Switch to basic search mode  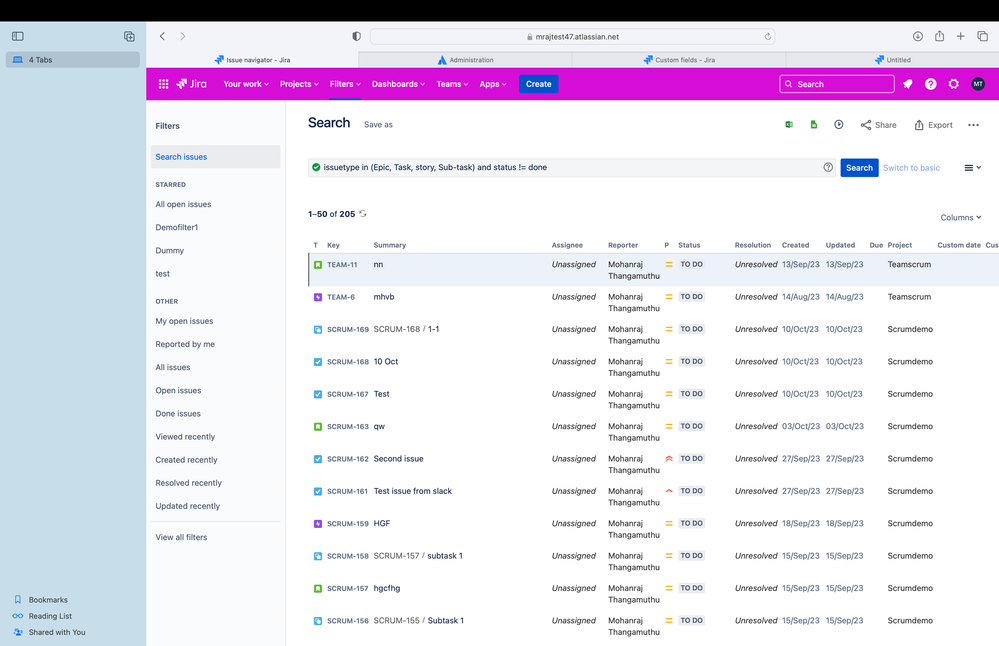pyautogui.click(x=911, y=168)
